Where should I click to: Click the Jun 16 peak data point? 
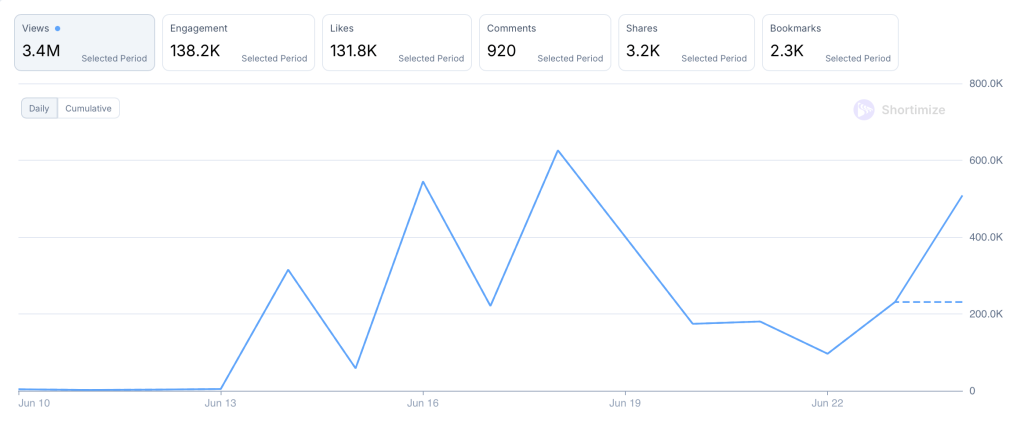click(x=423, y=182)
